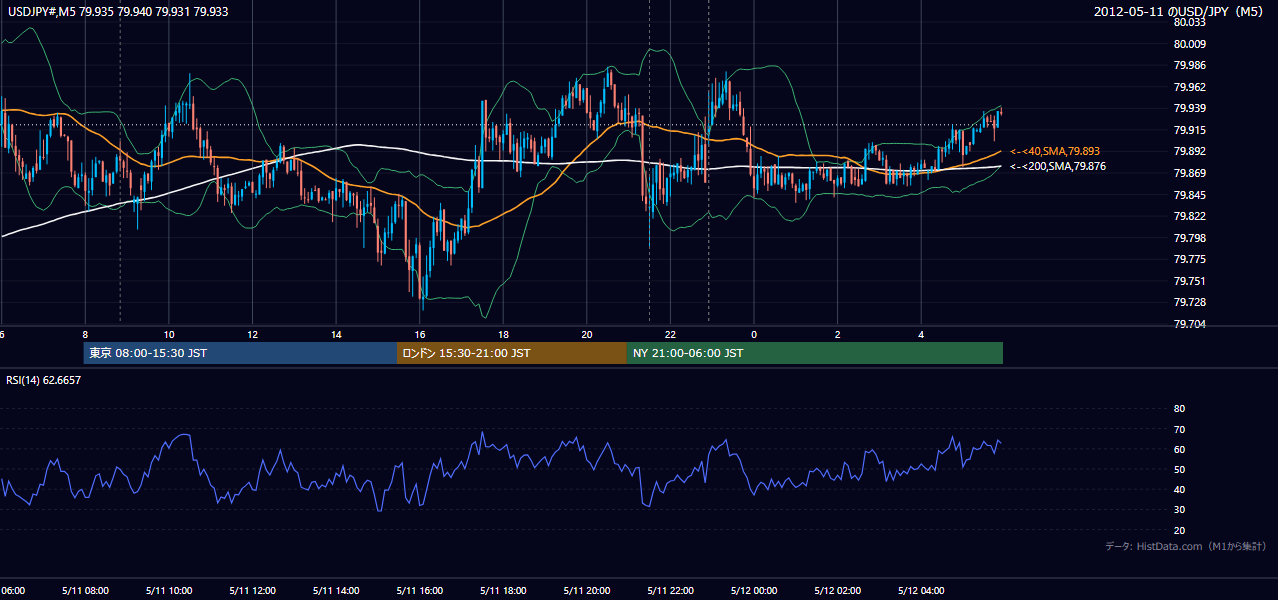Click the 79.775 price axis label
The height and width of the screenshot is (600, 1278).
pyautogui.click(x=1190, y=259)
